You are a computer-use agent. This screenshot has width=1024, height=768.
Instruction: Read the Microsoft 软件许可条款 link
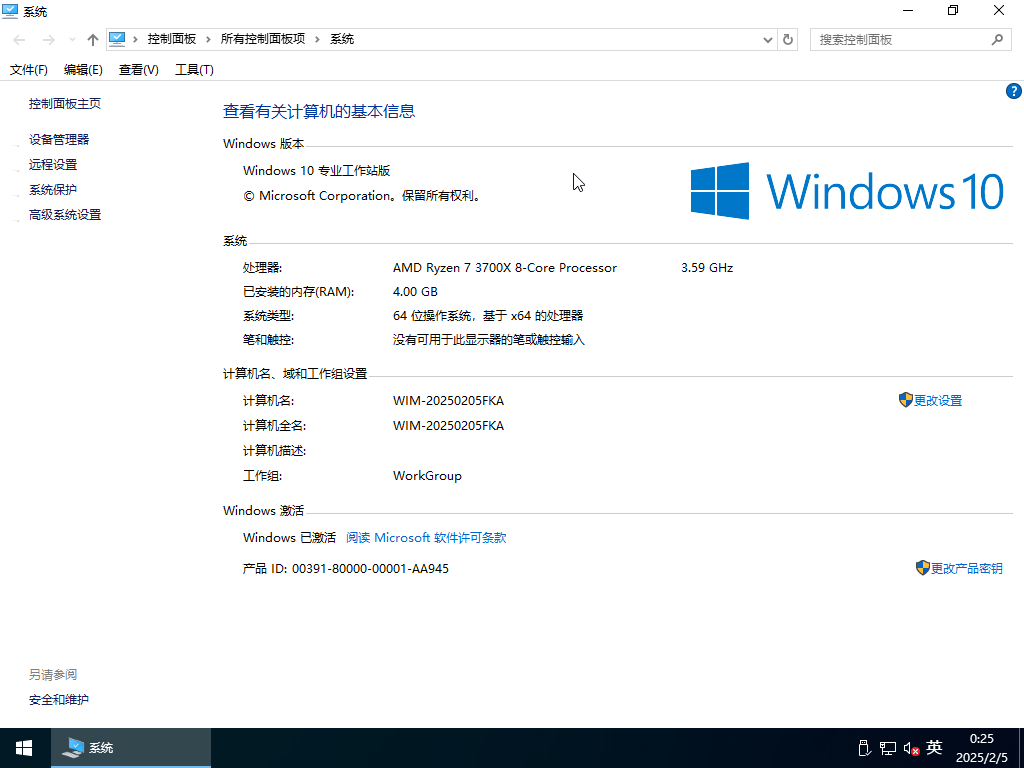[x=426, y=537]
